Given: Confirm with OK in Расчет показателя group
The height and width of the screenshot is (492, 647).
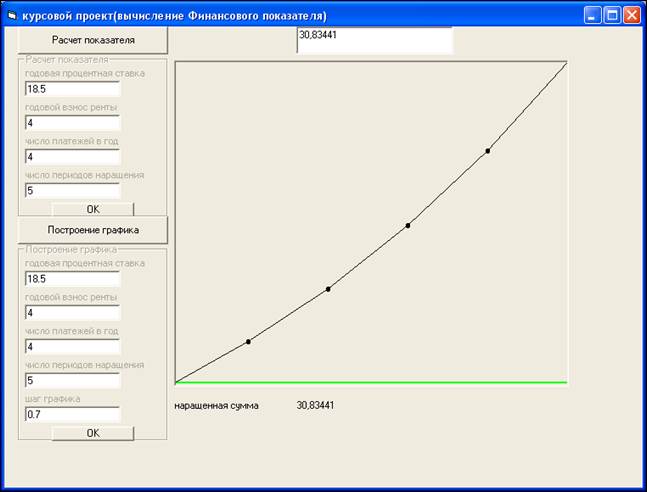Looking at the screenshot, I should click(x=93, y=210).
